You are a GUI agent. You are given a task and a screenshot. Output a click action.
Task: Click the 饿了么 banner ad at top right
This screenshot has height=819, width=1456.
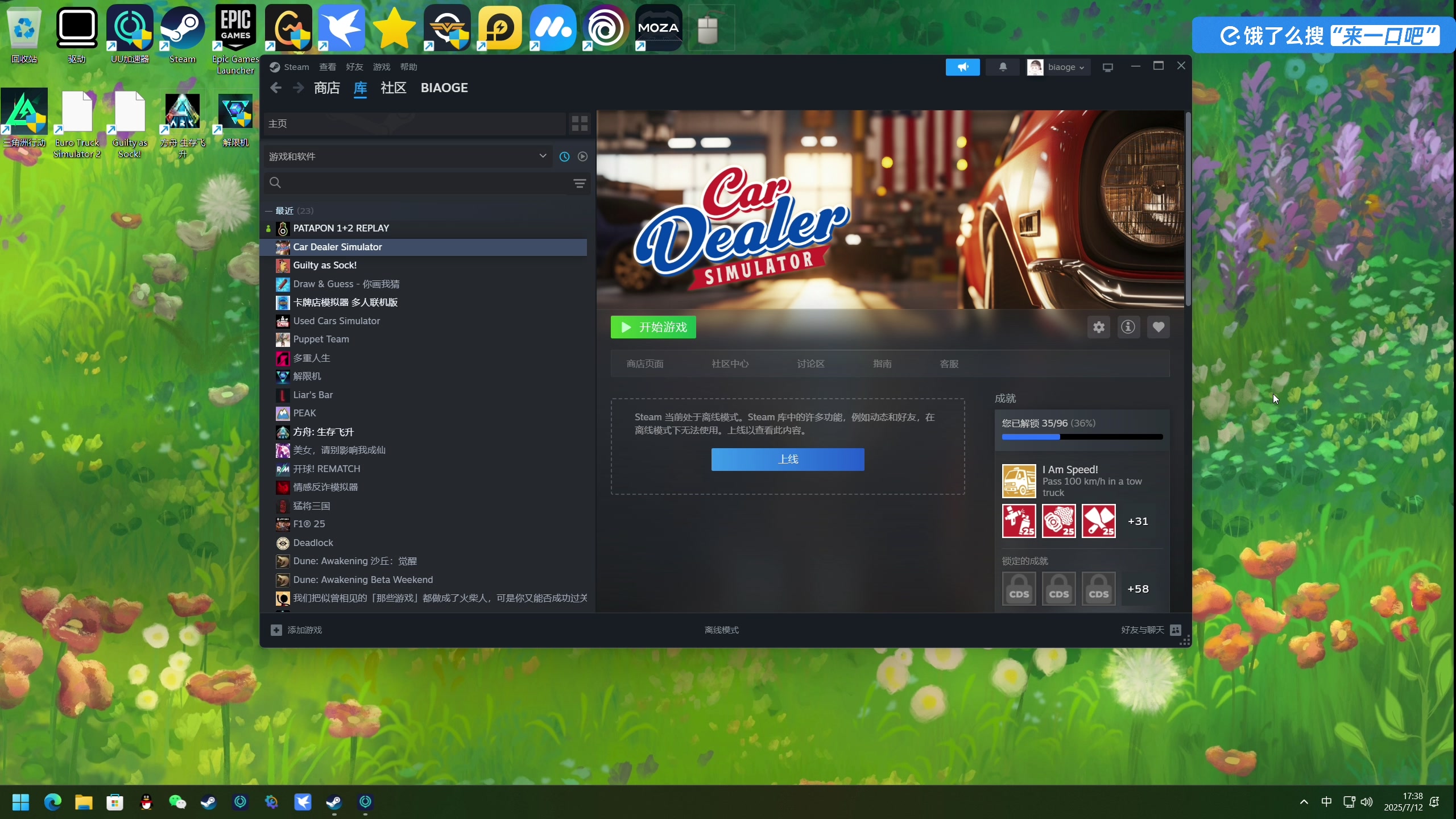(1323, 35)
